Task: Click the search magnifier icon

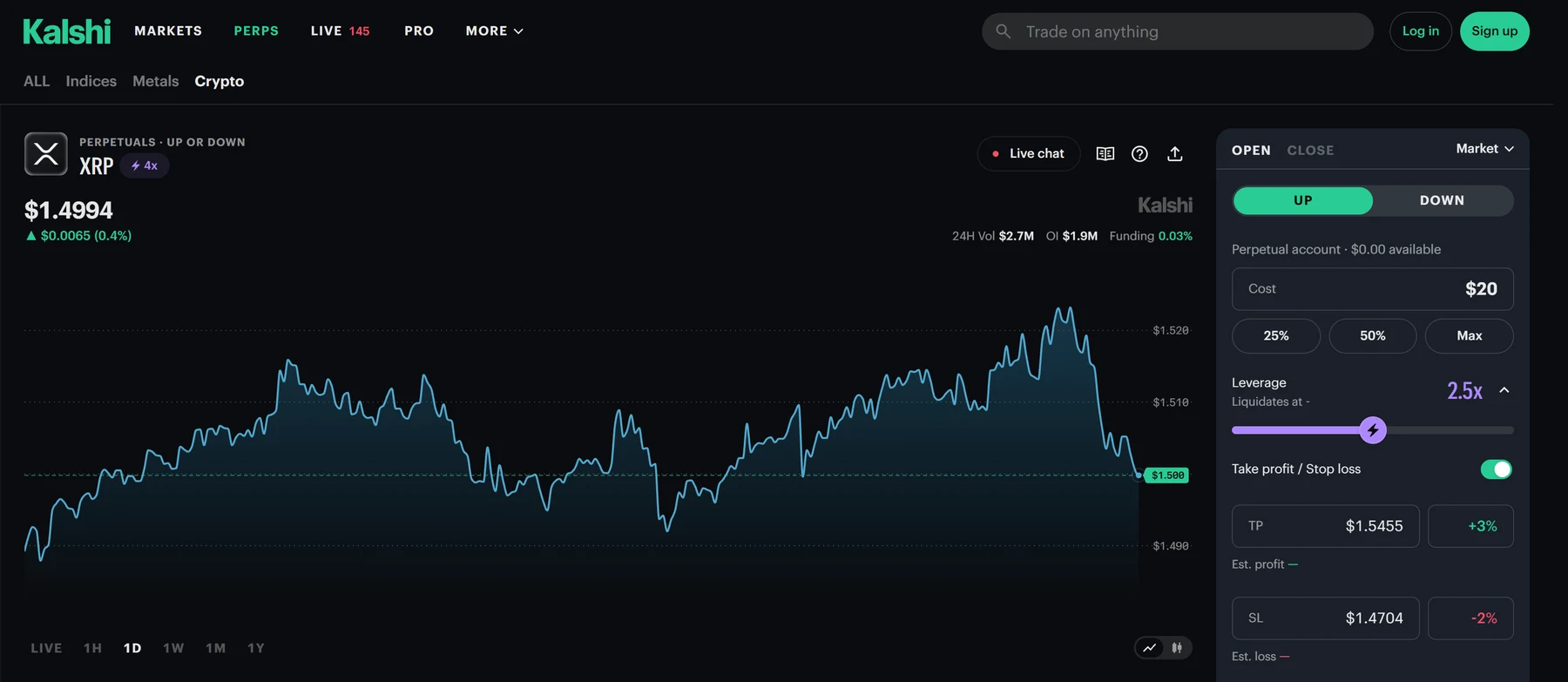Action: pyautogui.click(x=1004, y=31)
